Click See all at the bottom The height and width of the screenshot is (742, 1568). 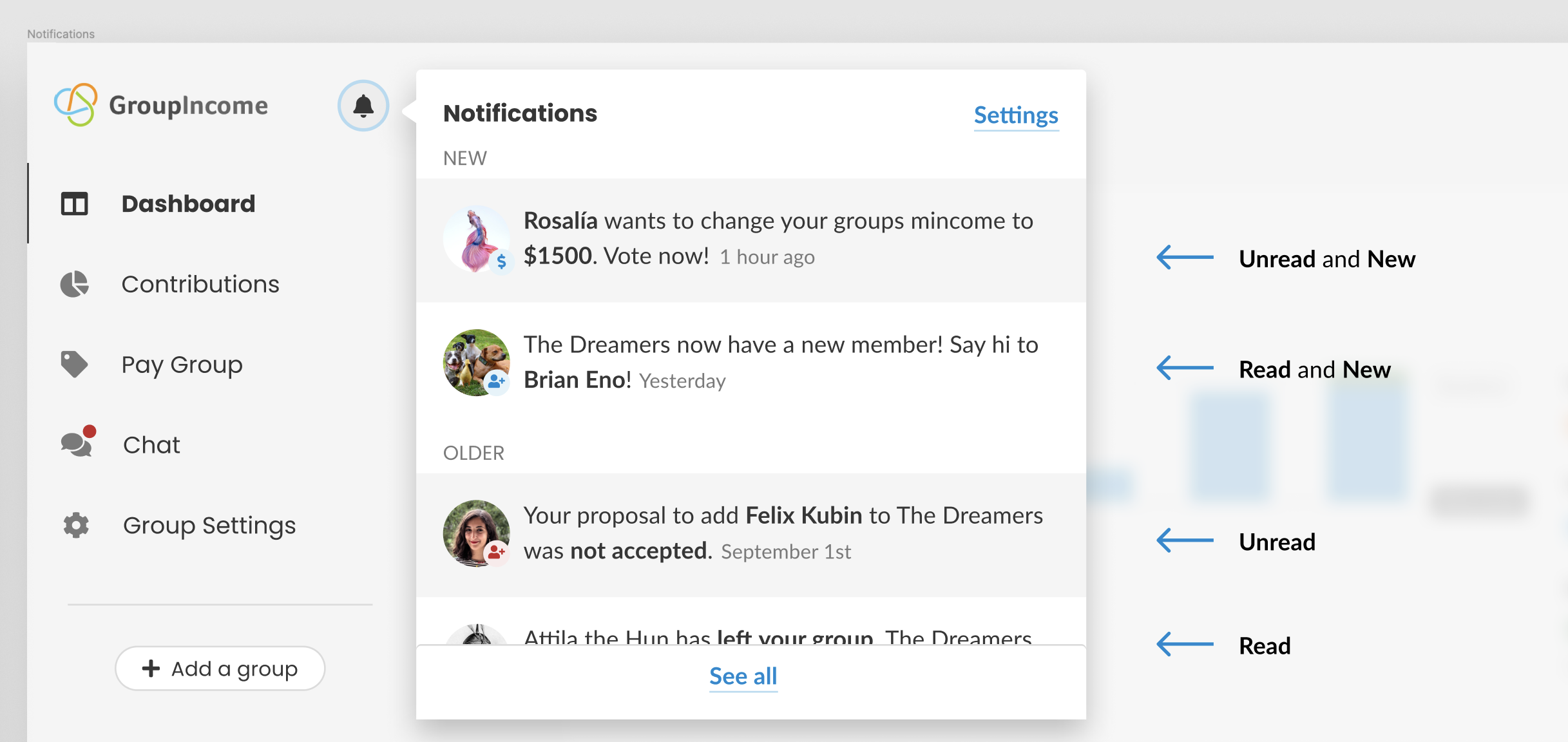[x=742, y=676]
